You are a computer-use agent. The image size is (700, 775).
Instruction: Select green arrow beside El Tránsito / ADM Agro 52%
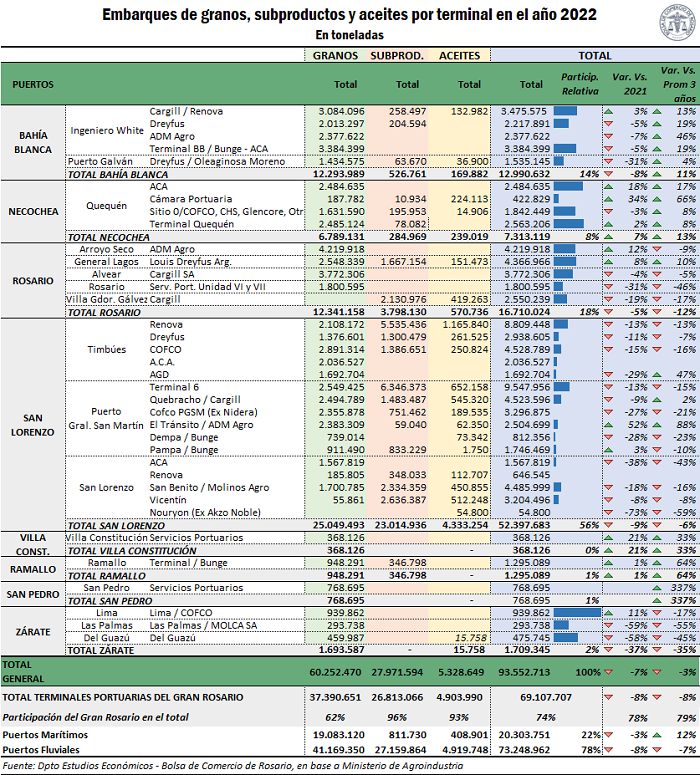click(x=609, y=424)
